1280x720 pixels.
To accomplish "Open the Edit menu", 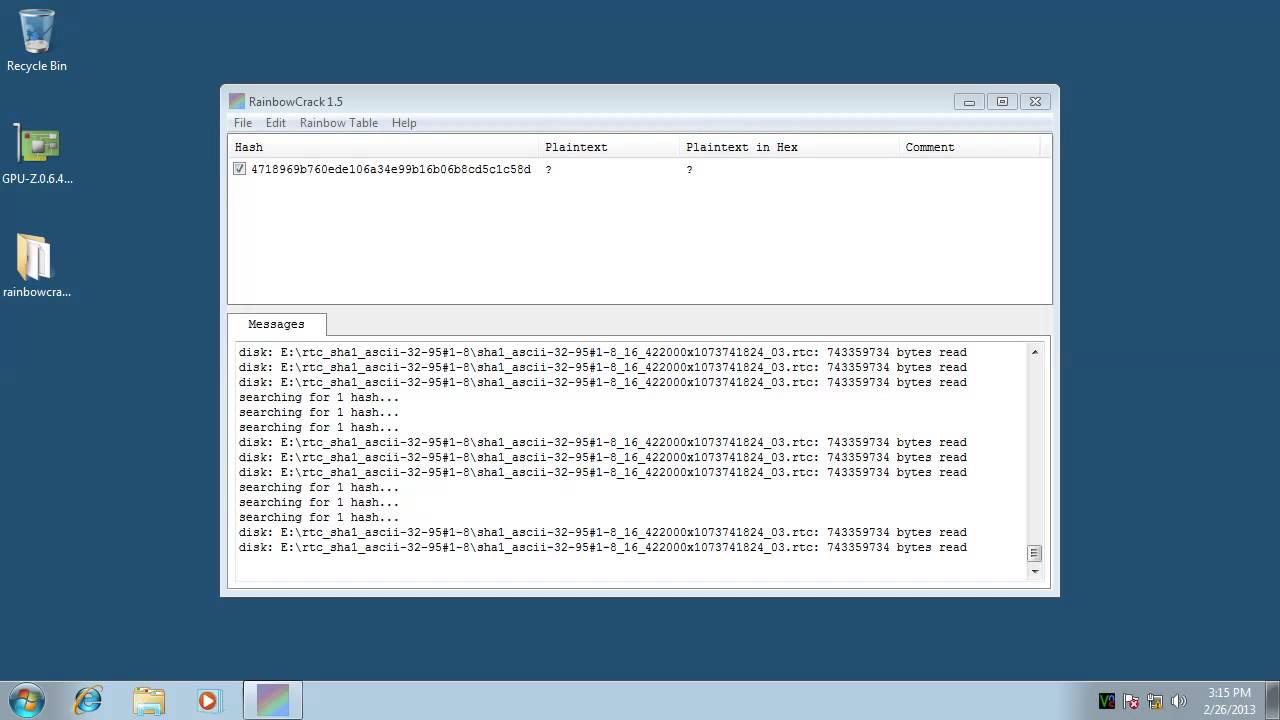I will point(276,123).
